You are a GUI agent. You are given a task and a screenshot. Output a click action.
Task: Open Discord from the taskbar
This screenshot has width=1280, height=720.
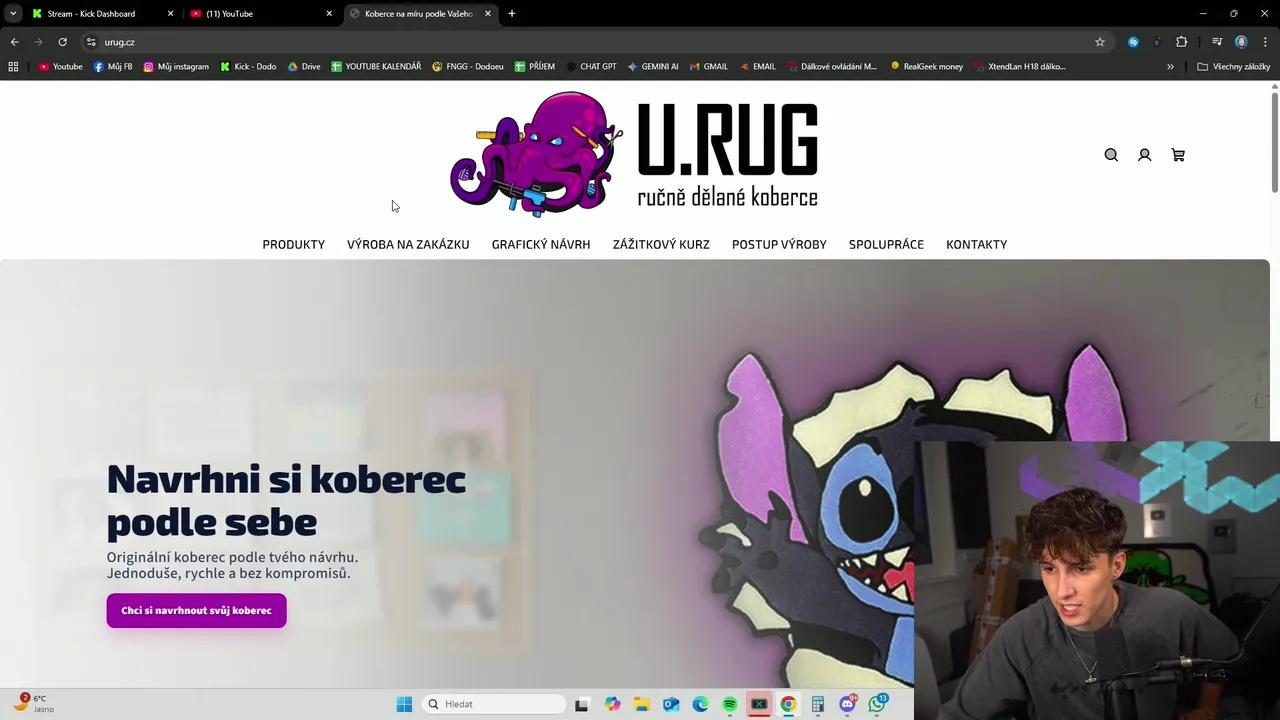pyautogui.click(x=848, y=704)
